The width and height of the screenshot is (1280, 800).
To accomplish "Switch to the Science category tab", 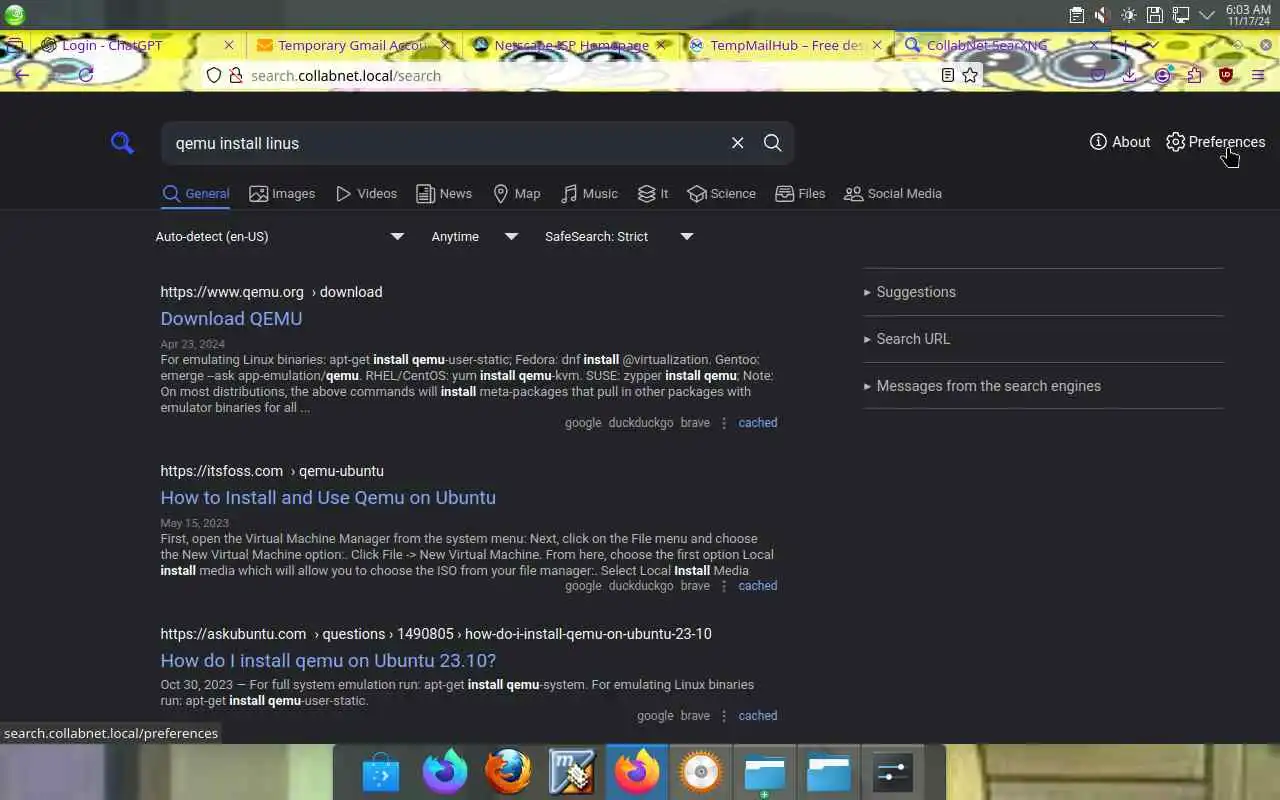I will pyautogui.click(x=721, y=194).
